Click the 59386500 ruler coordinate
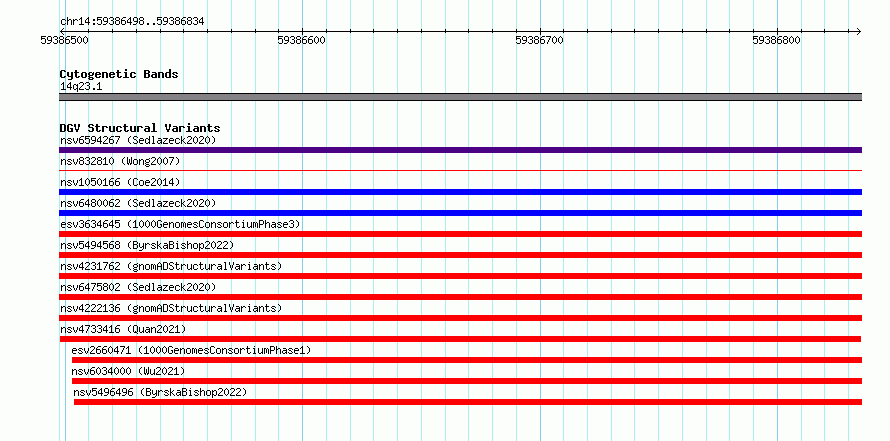The image size is (890, 441). coord(65,40)
